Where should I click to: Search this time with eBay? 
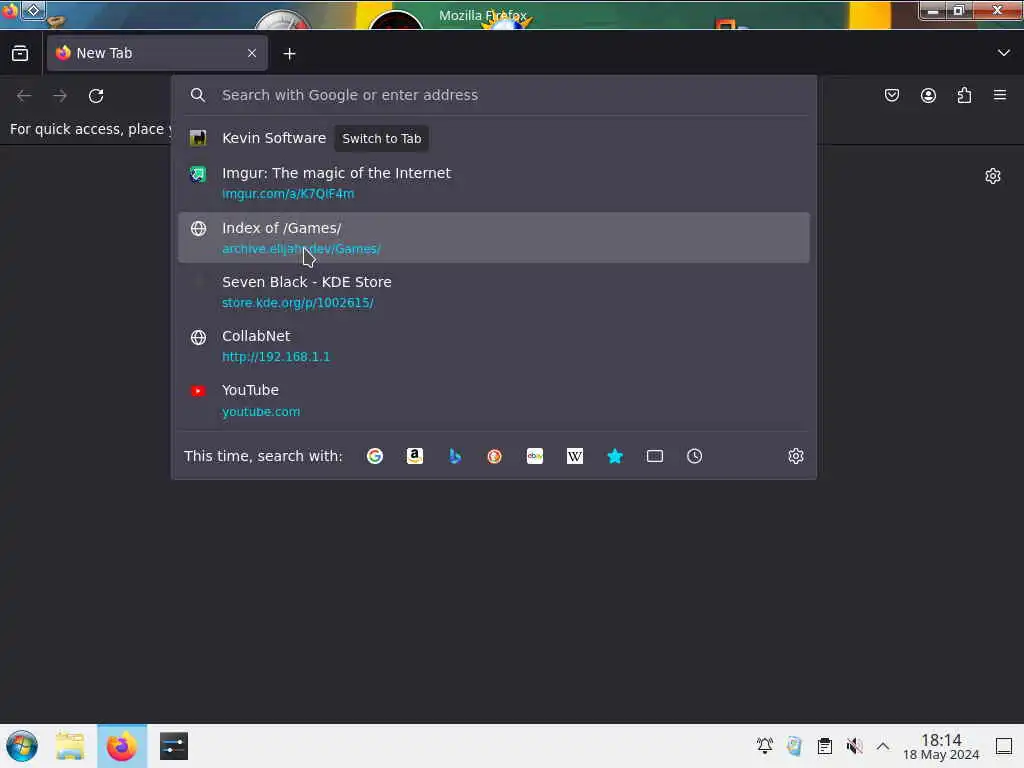[535, 456]
